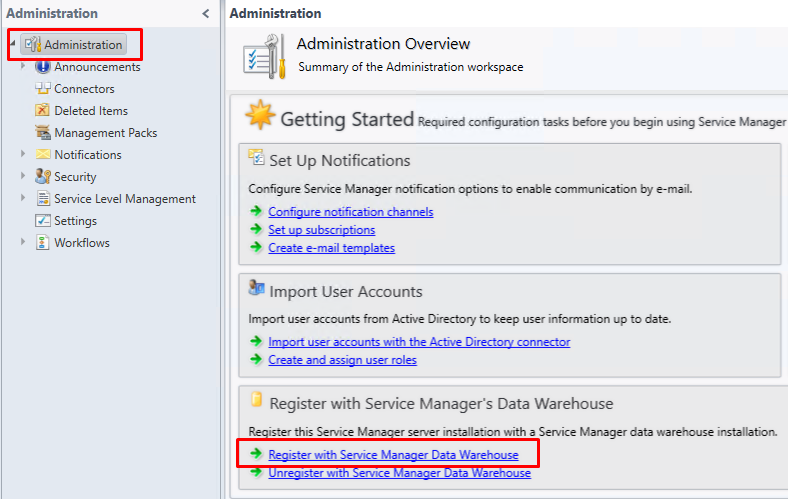The width and height of the screenshot is (788, 499).
Task: Open Create and assign user roles link
Action: [342, 360]
